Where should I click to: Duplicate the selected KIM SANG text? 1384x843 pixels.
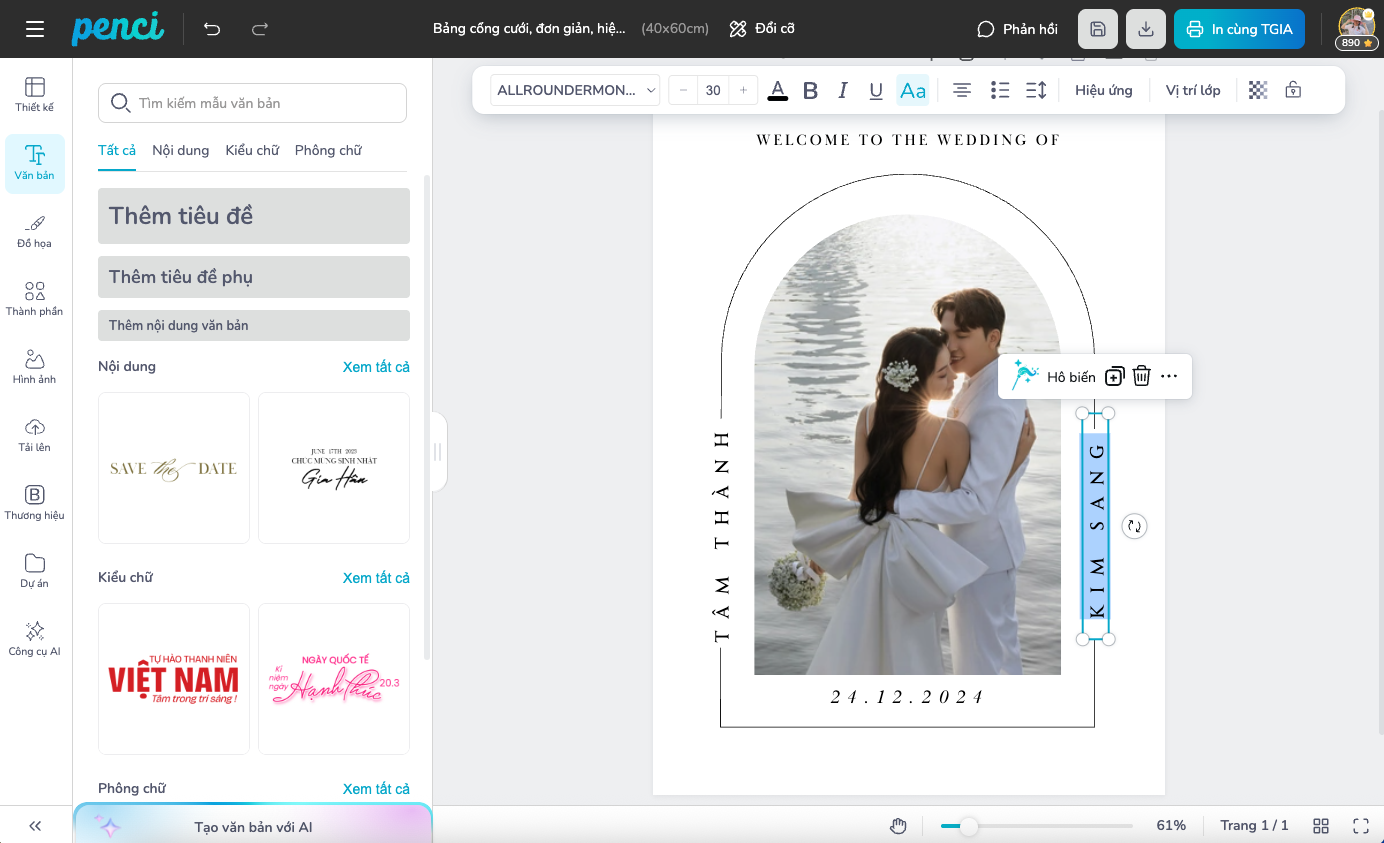1114,376
